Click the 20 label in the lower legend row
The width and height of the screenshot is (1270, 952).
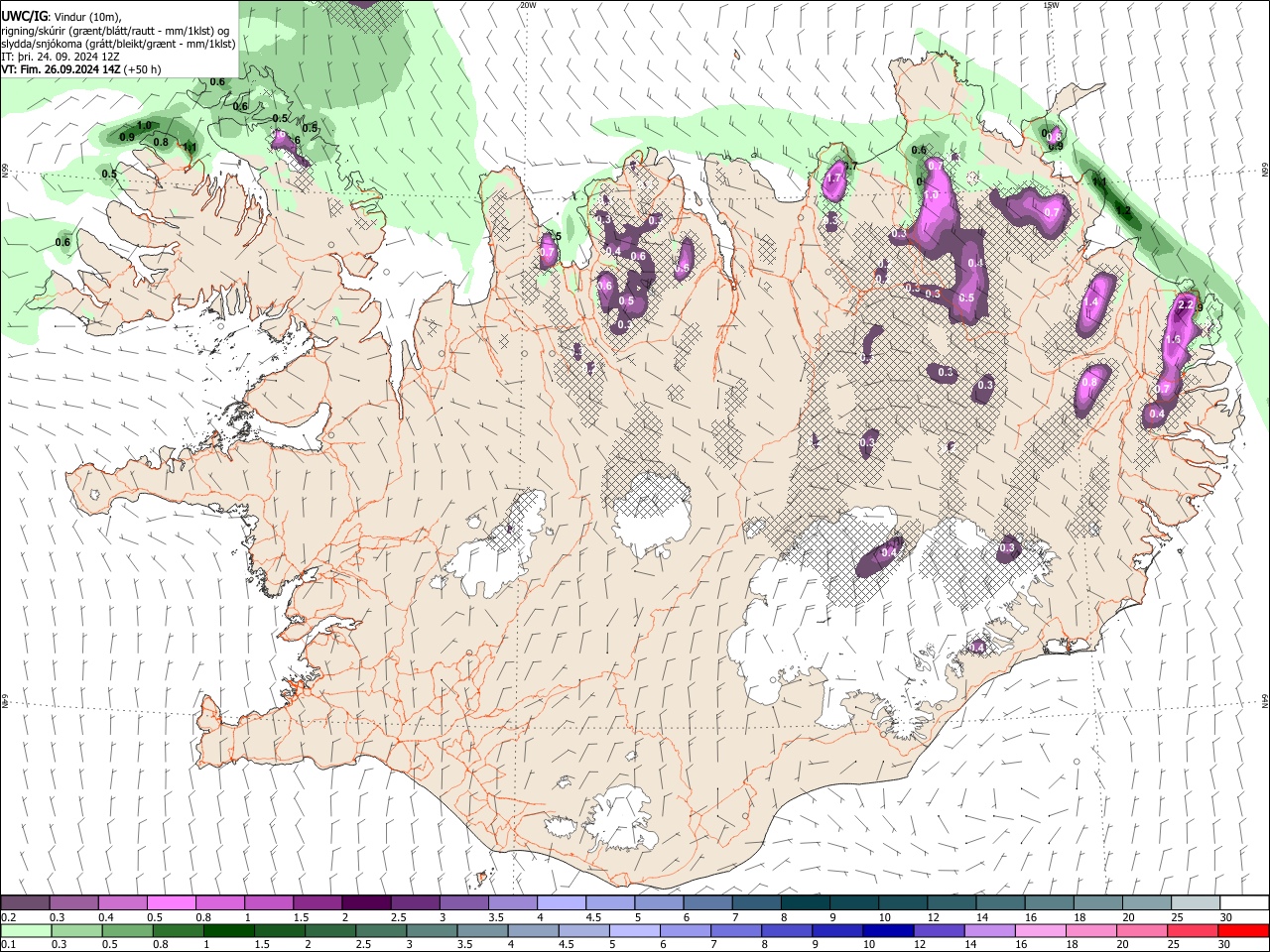tap(1122, 945)
